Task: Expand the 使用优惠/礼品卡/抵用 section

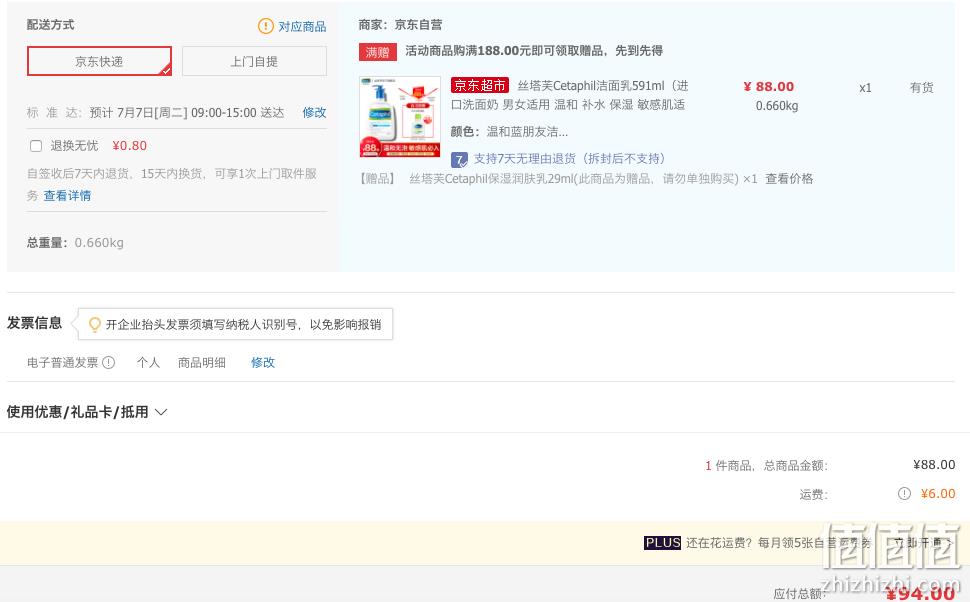Action: click(87, 412)
